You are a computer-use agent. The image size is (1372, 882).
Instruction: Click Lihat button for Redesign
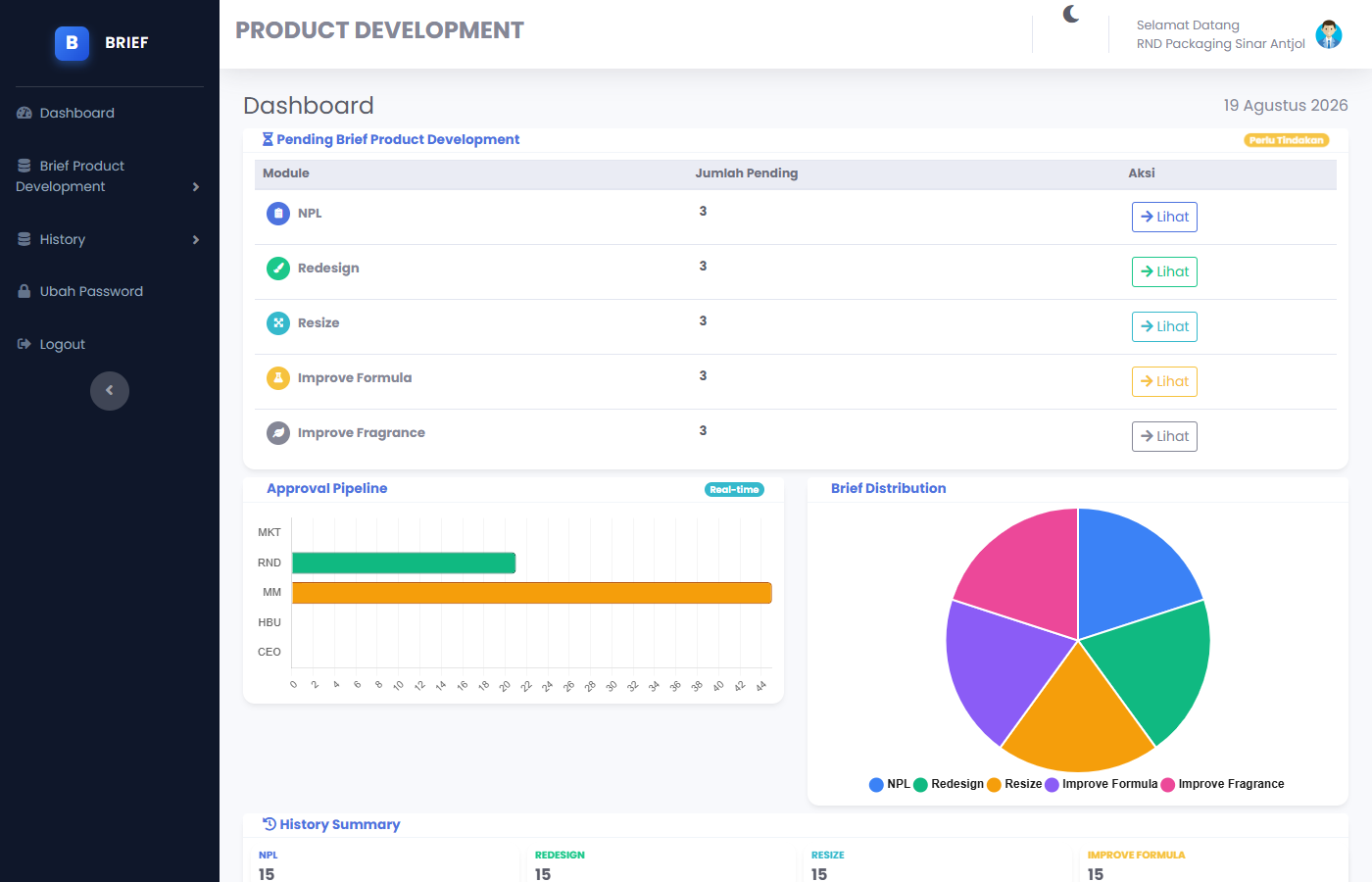(x=1164, y=271)
